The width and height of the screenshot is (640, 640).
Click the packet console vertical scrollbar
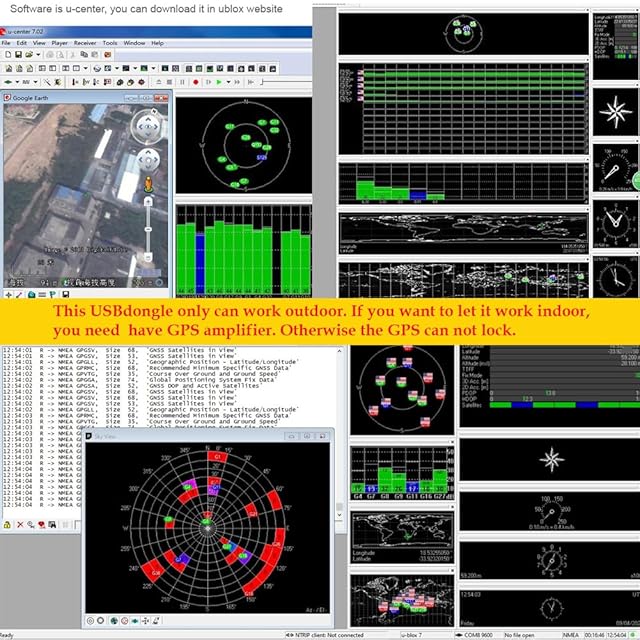[x=340, y=433]
